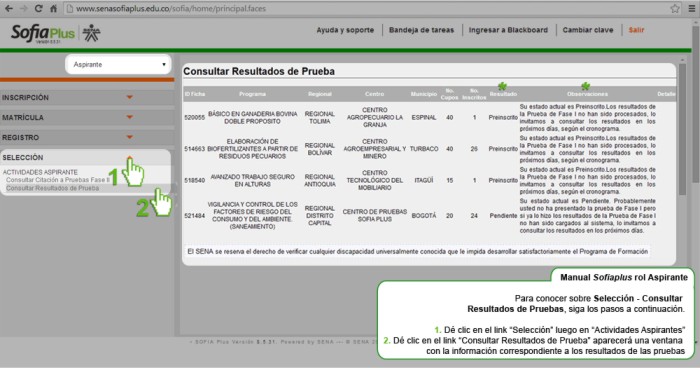Click the No. Inscritos column header
Image resolution: width=700 pixels, height=368 pixels.
[x=474, y=94]
